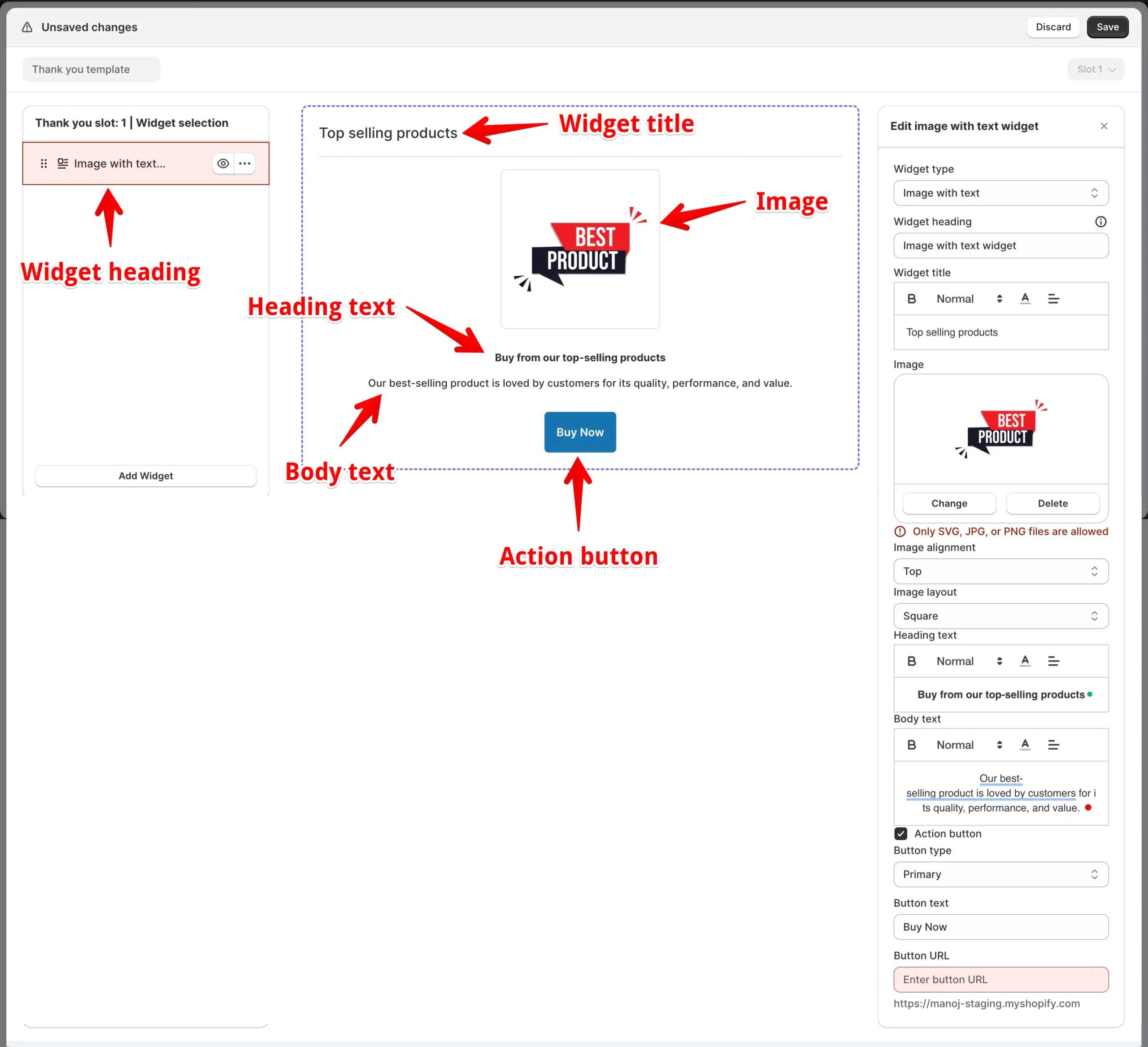The width and height of the screenshot is (1148, 1047).
Task: Click Delete under the image preview
Action: tap(1052, 503)
